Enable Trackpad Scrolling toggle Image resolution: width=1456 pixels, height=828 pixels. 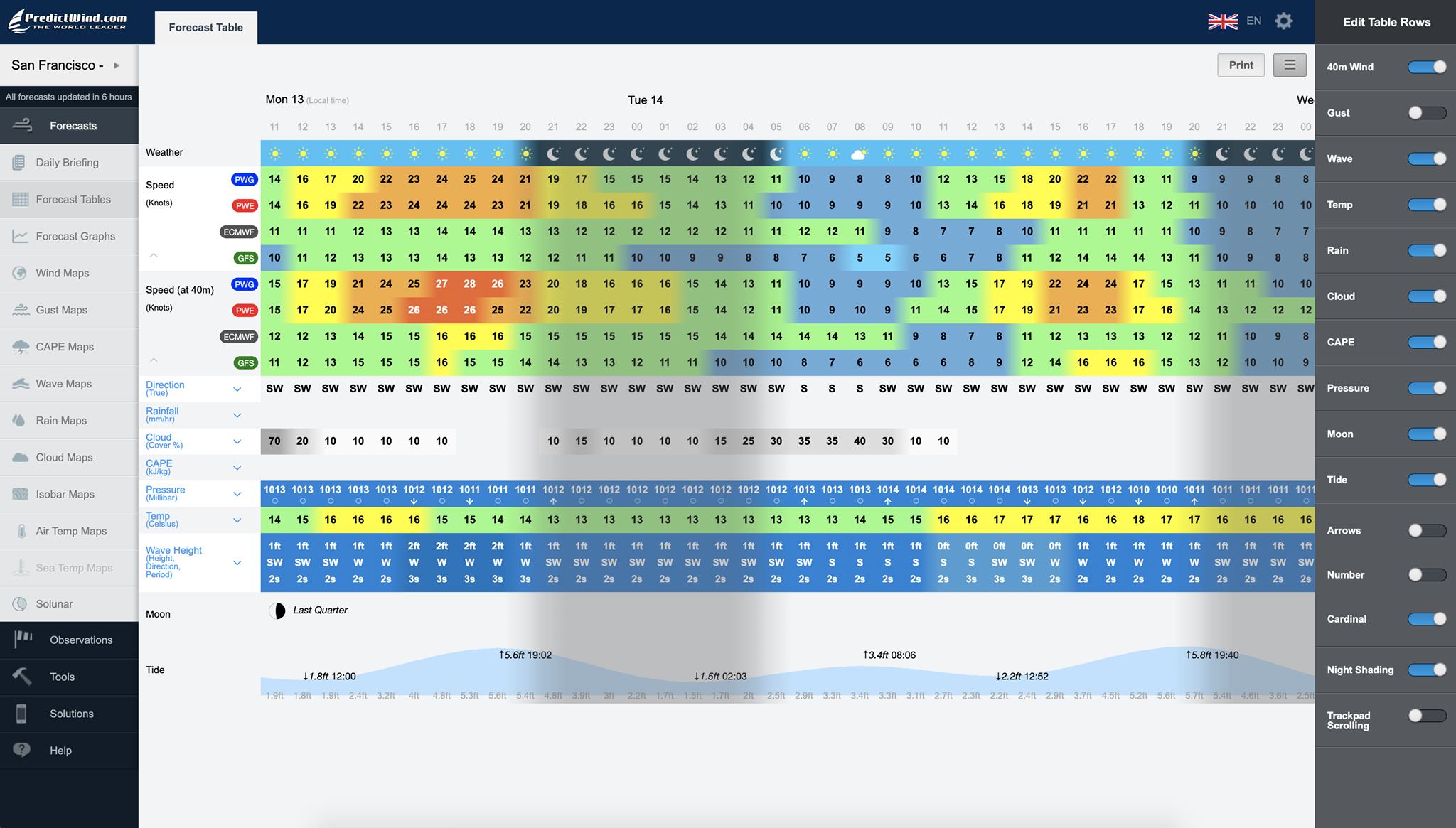(1427, 716)
